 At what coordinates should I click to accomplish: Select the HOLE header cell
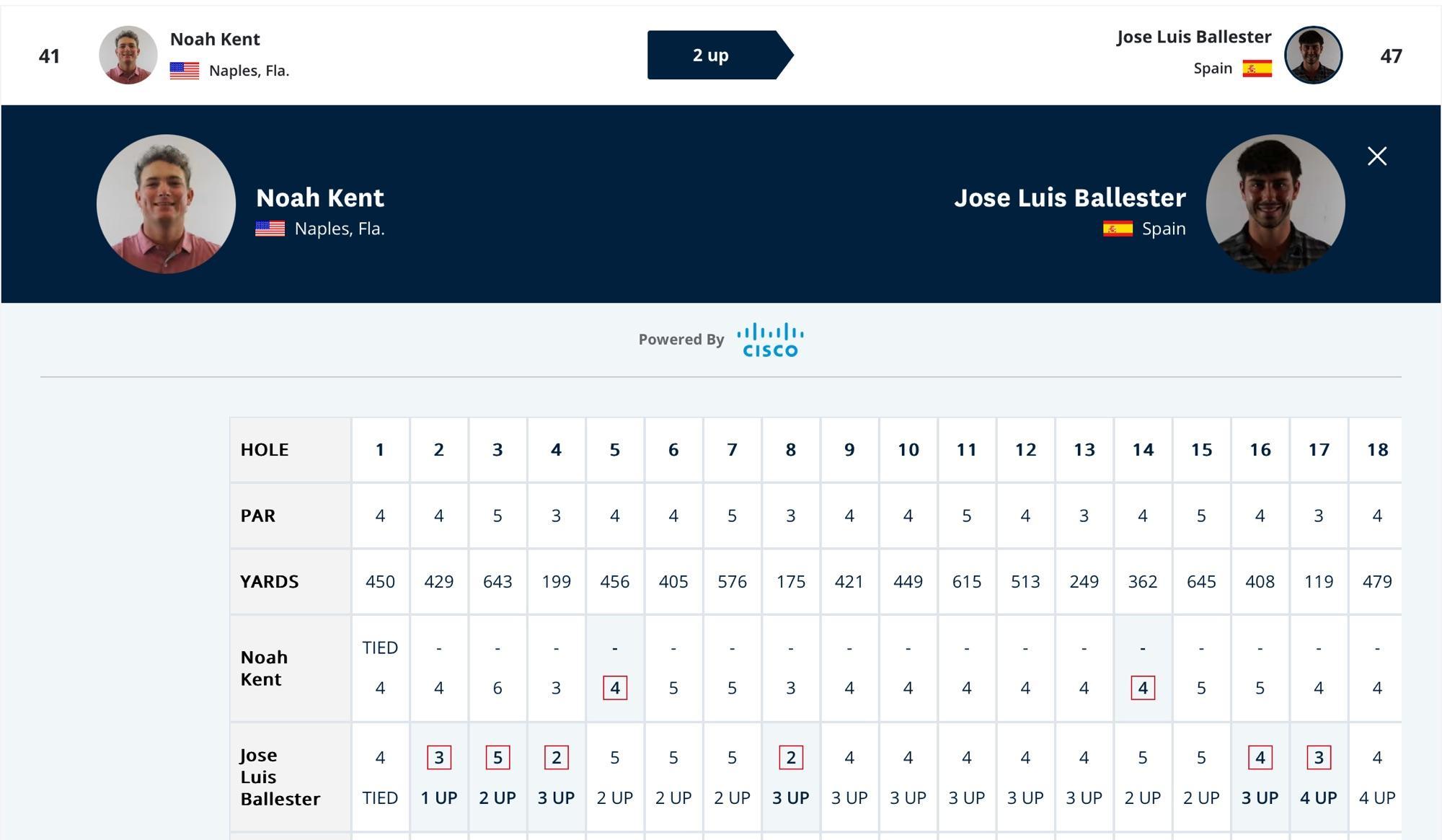tap(265, 448)
